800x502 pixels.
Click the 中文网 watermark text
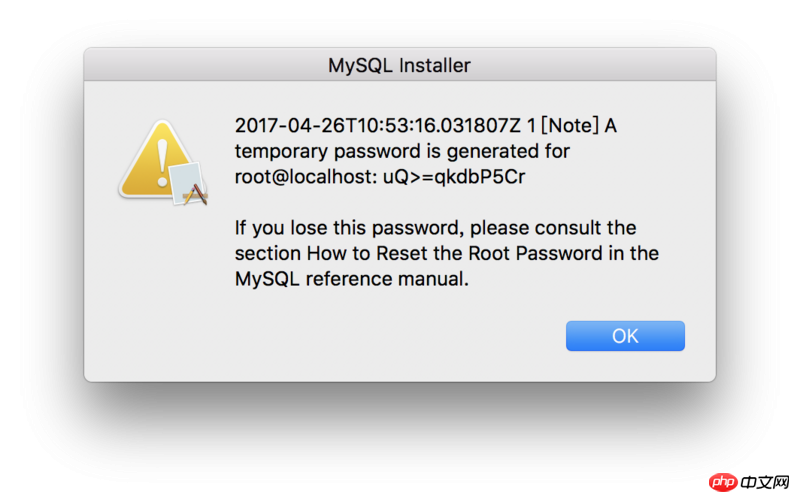pos(765,482)
